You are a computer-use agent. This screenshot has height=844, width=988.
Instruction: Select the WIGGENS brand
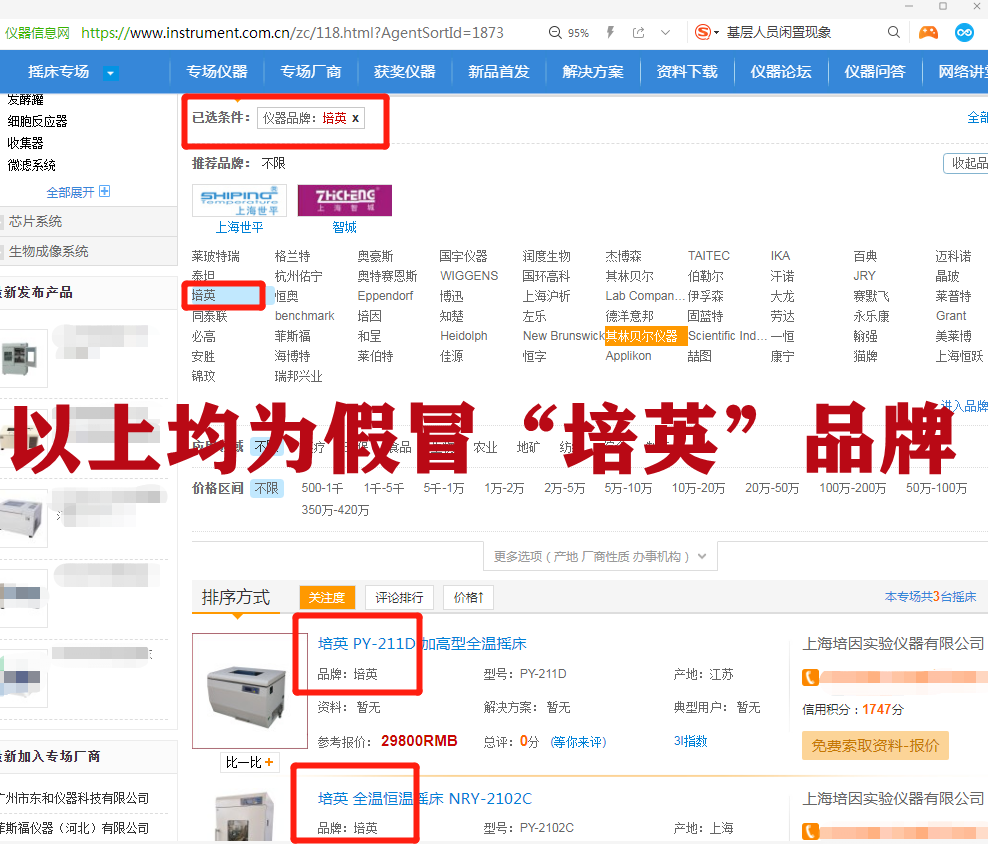click(469, 275)
